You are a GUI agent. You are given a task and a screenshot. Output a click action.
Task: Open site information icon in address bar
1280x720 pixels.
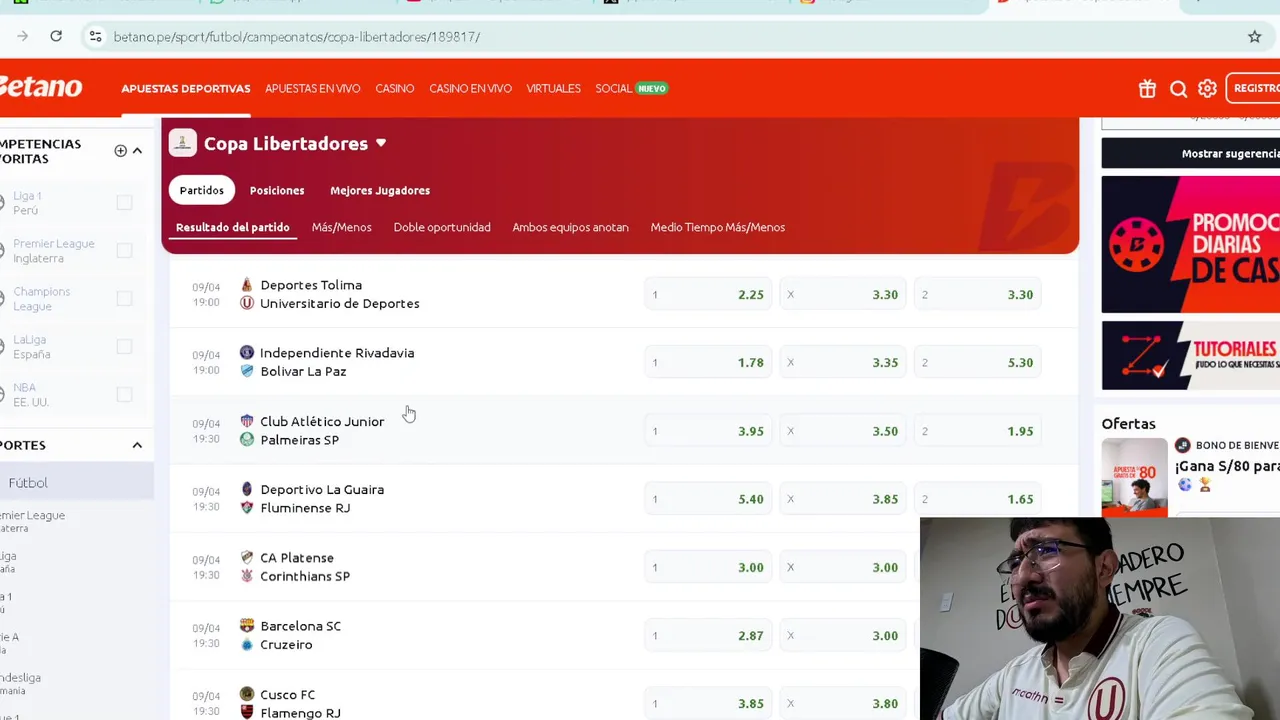coord(95,37)
